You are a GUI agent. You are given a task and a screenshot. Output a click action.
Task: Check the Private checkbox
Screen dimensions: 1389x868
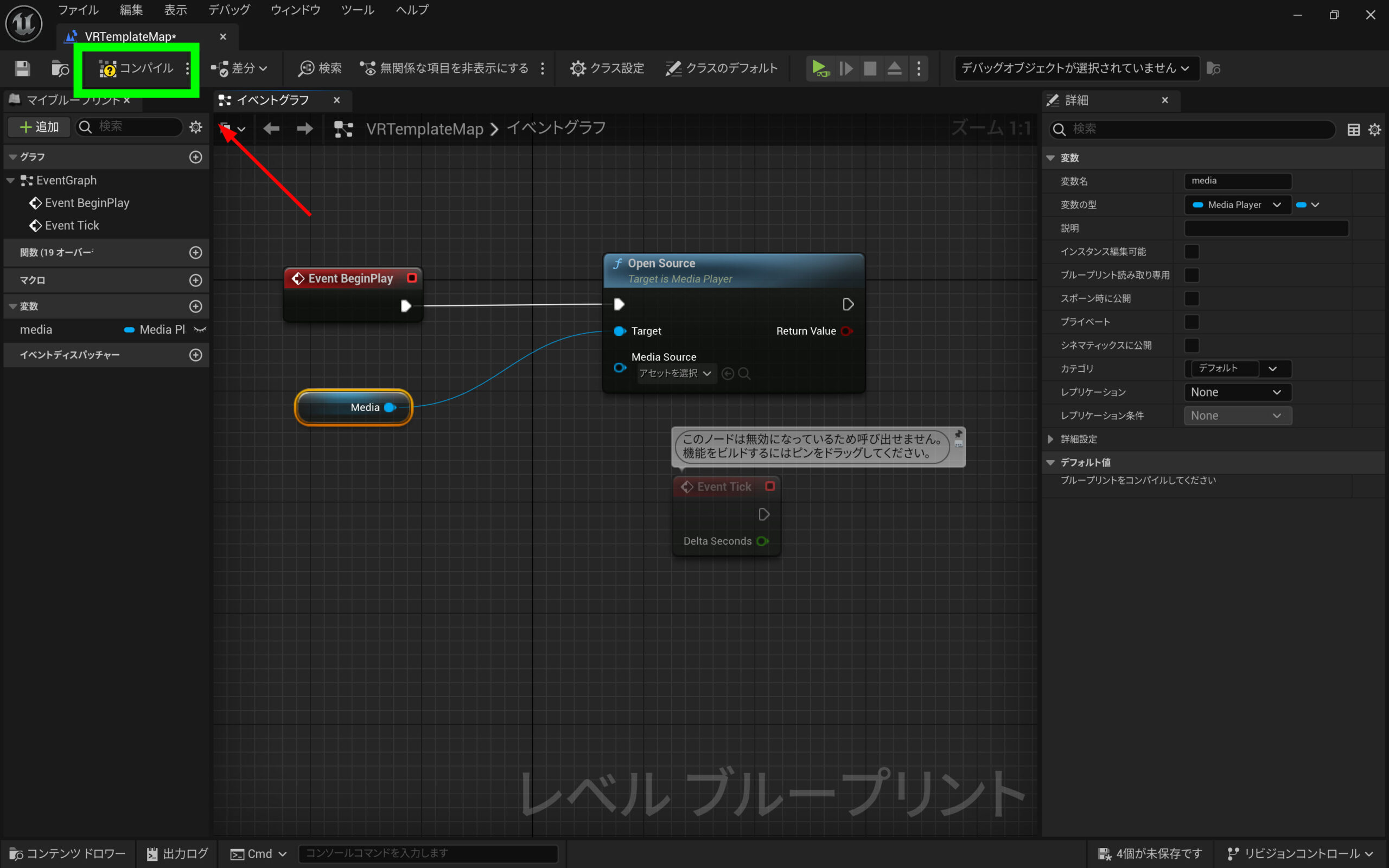(1192, 322)
